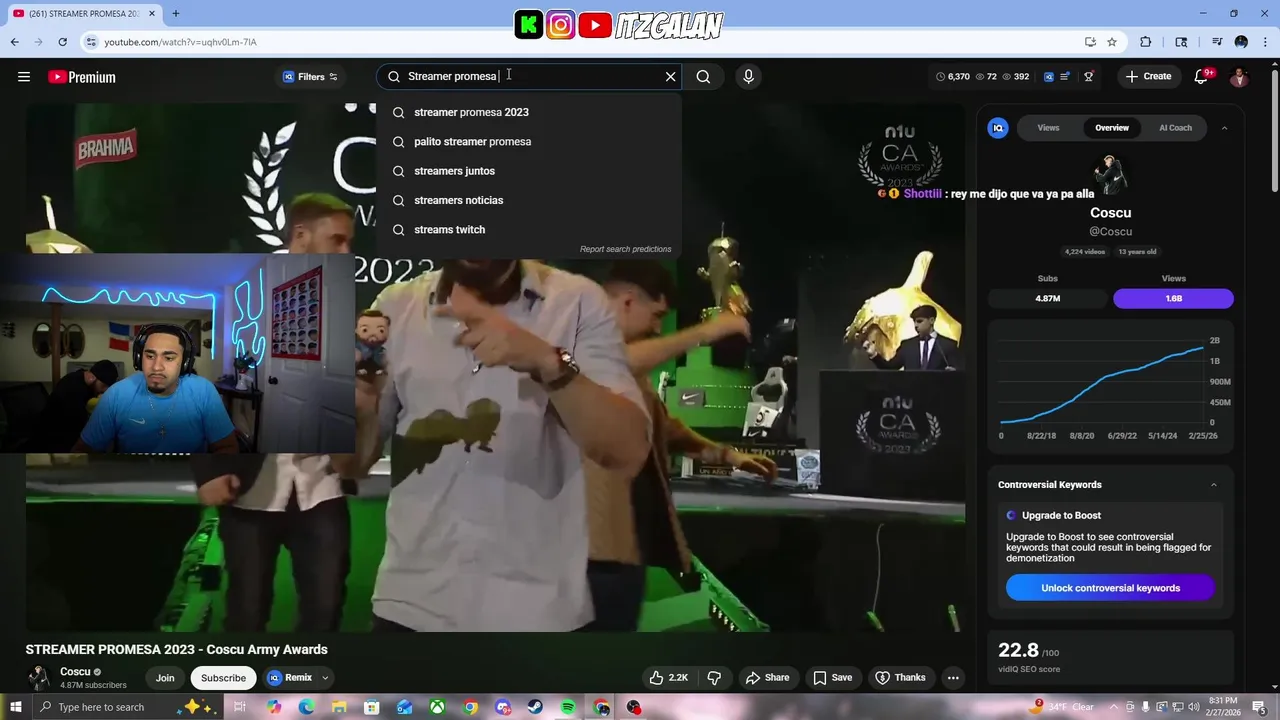The image size is (1280, 720).
Task: Open the Windows Start menu
Action: (15, 707)
